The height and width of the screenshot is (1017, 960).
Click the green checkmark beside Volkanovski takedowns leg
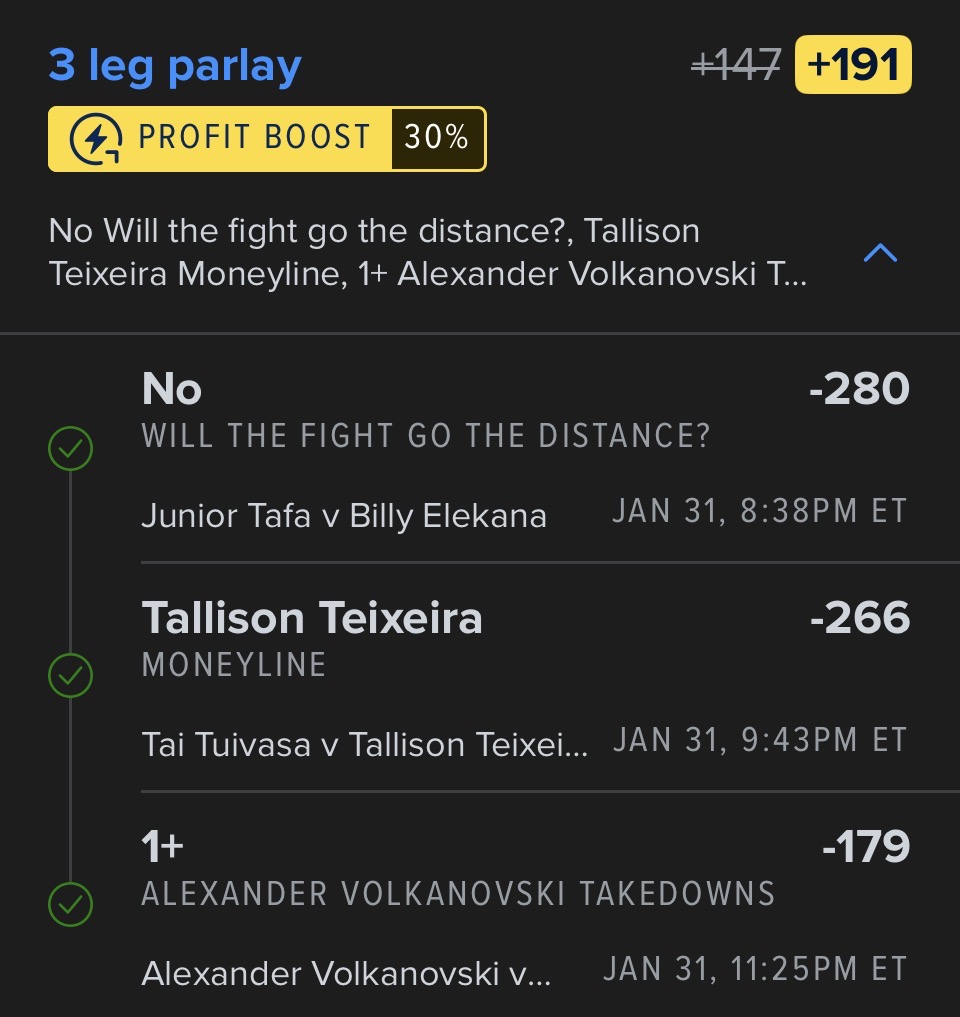[70, 906]
